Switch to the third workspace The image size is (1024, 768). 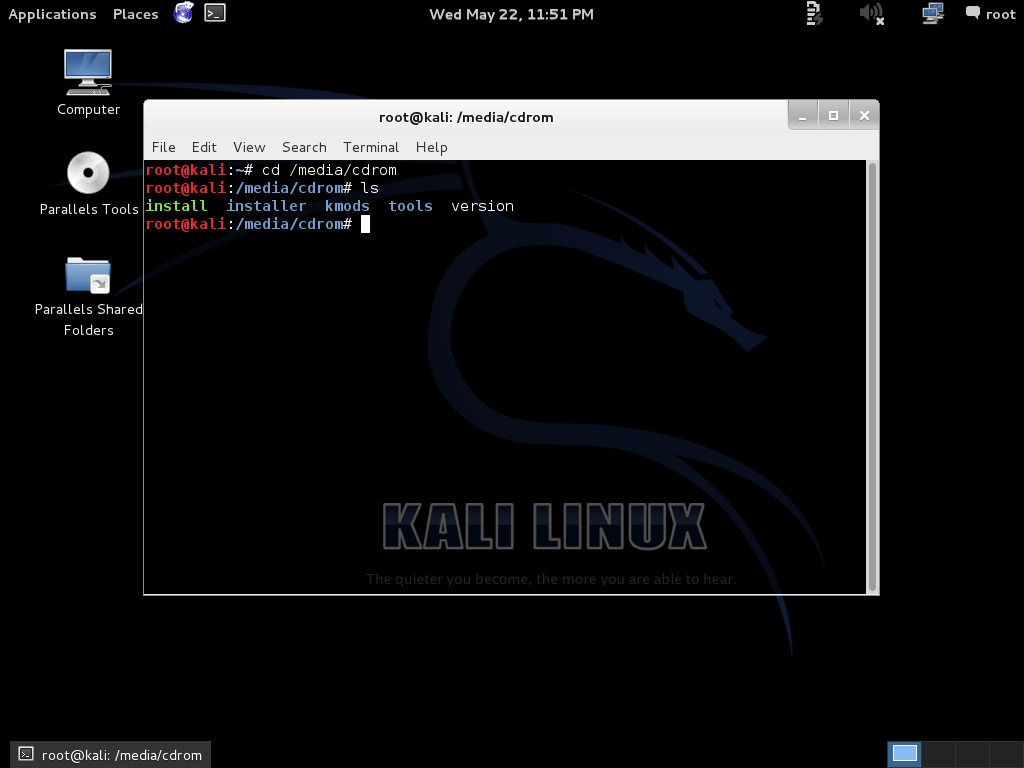click(972, 754)
